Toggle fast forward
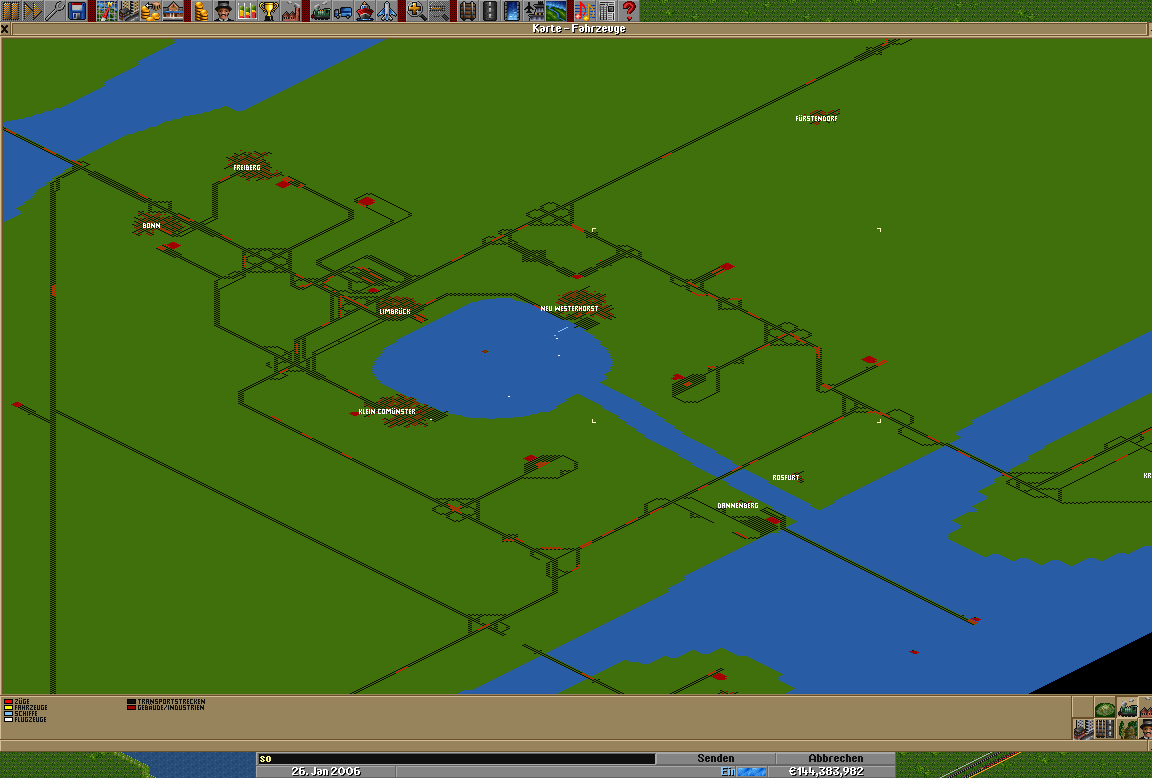1152x778 pixels. pyautogui.click(x=32, y=10)
